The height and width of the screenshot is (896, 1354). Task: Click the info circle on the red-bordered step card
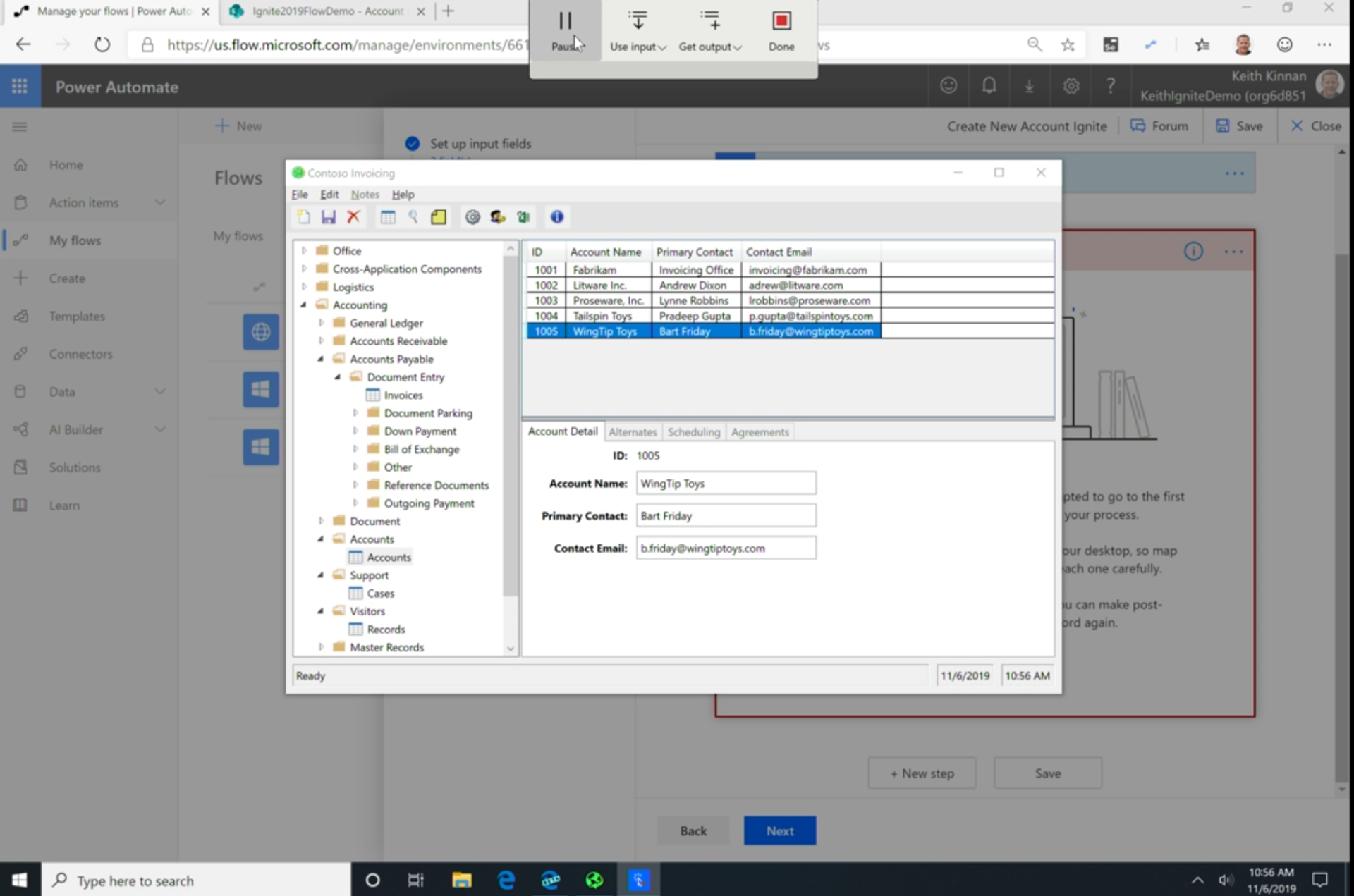click(1193, 252)
